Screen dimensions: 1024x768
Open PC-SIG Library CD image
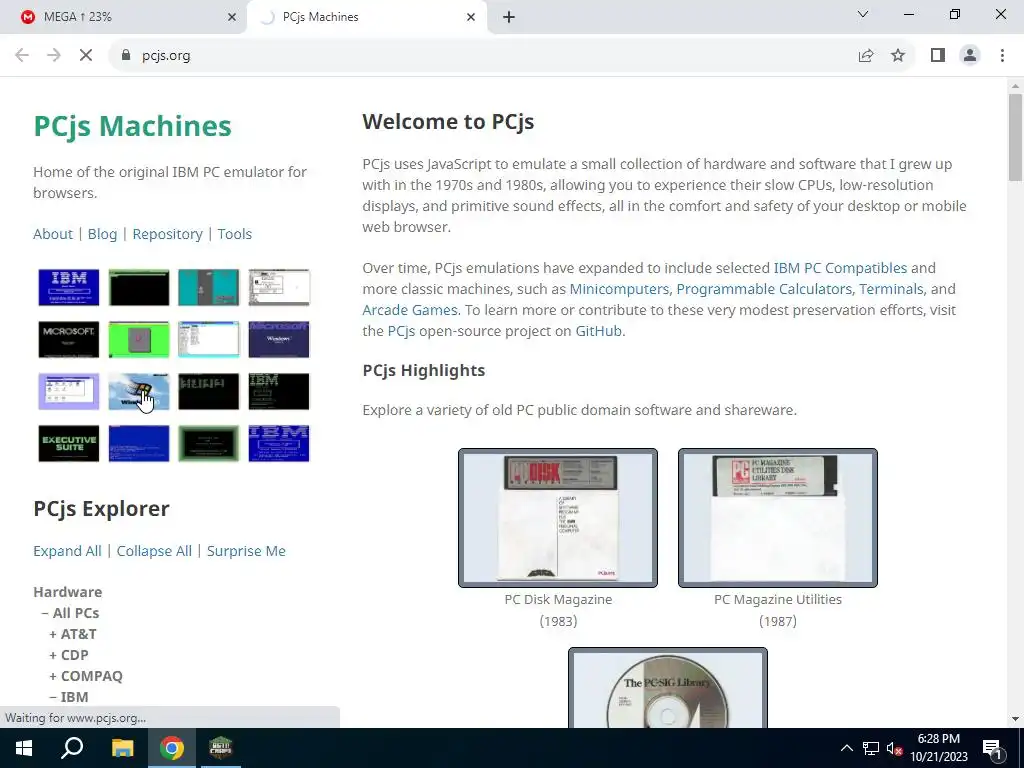(x=667, y=688)
